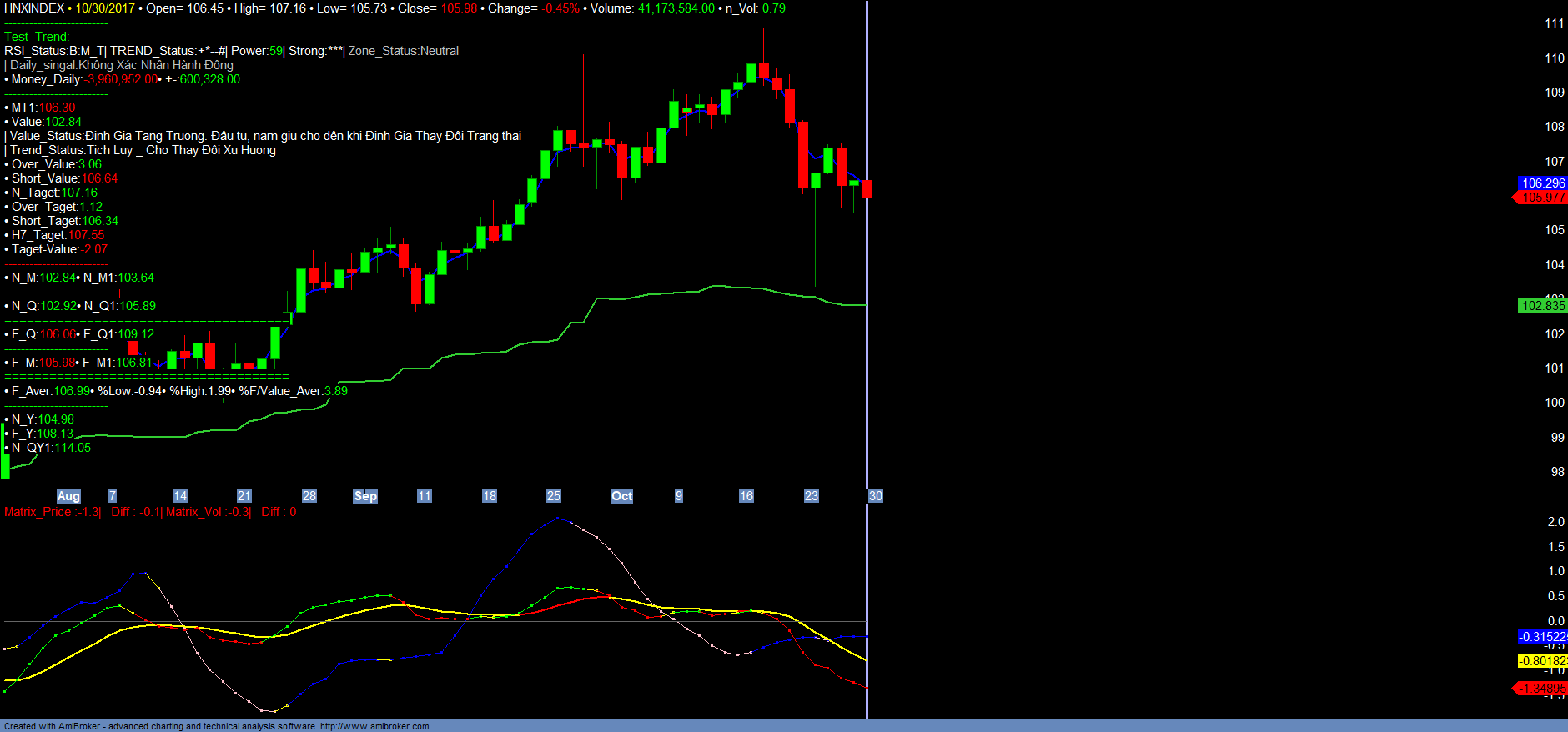Open the amibroker.com link in the footer
Image resolution: width=1568 pixels, height=732 pixels.
(x=374, y=726)
